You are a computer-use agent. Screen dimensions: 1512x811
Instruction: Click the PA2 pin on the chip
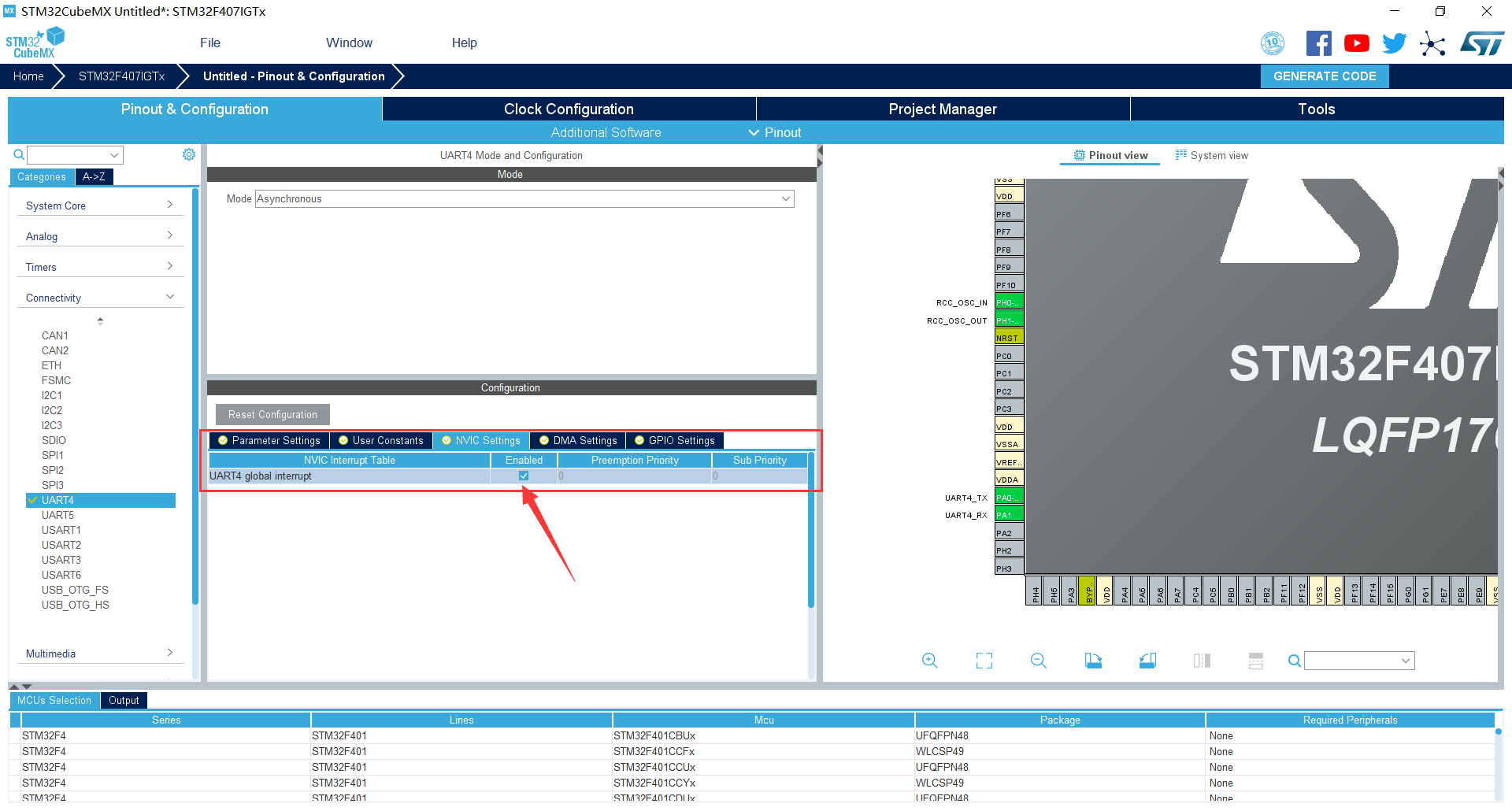coord(1008,533)
